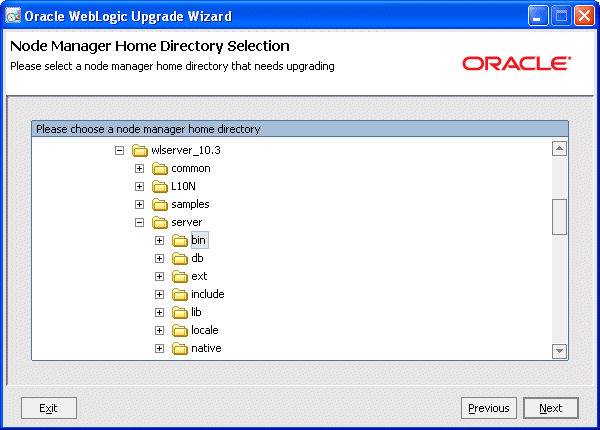The width and height of the screenshot is (600, 430).
Task: Click the native folder icon
Action: pyautogui.click(x=179, y=348)
